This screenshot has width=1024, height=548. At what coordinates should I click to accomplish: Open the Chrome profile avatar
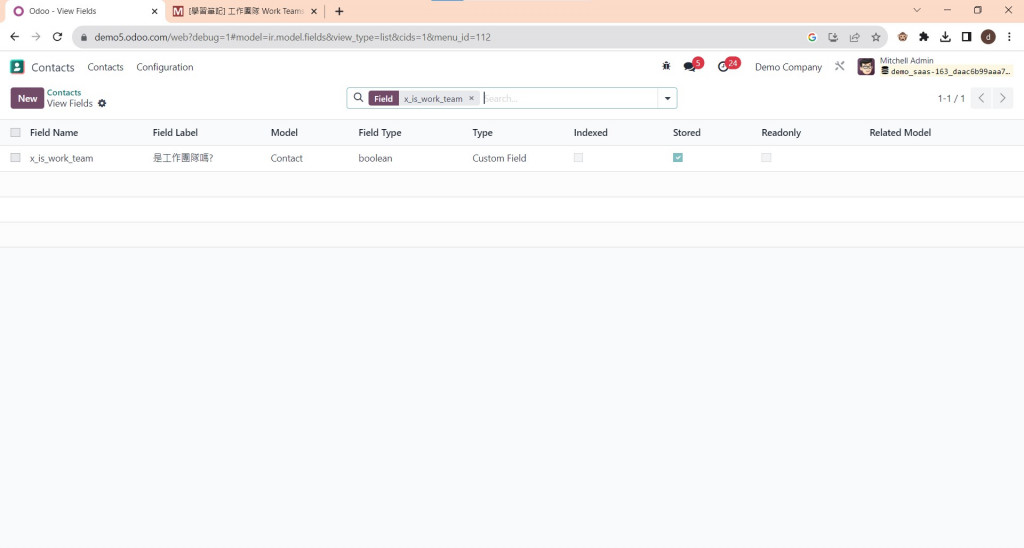tap(988, 37)
